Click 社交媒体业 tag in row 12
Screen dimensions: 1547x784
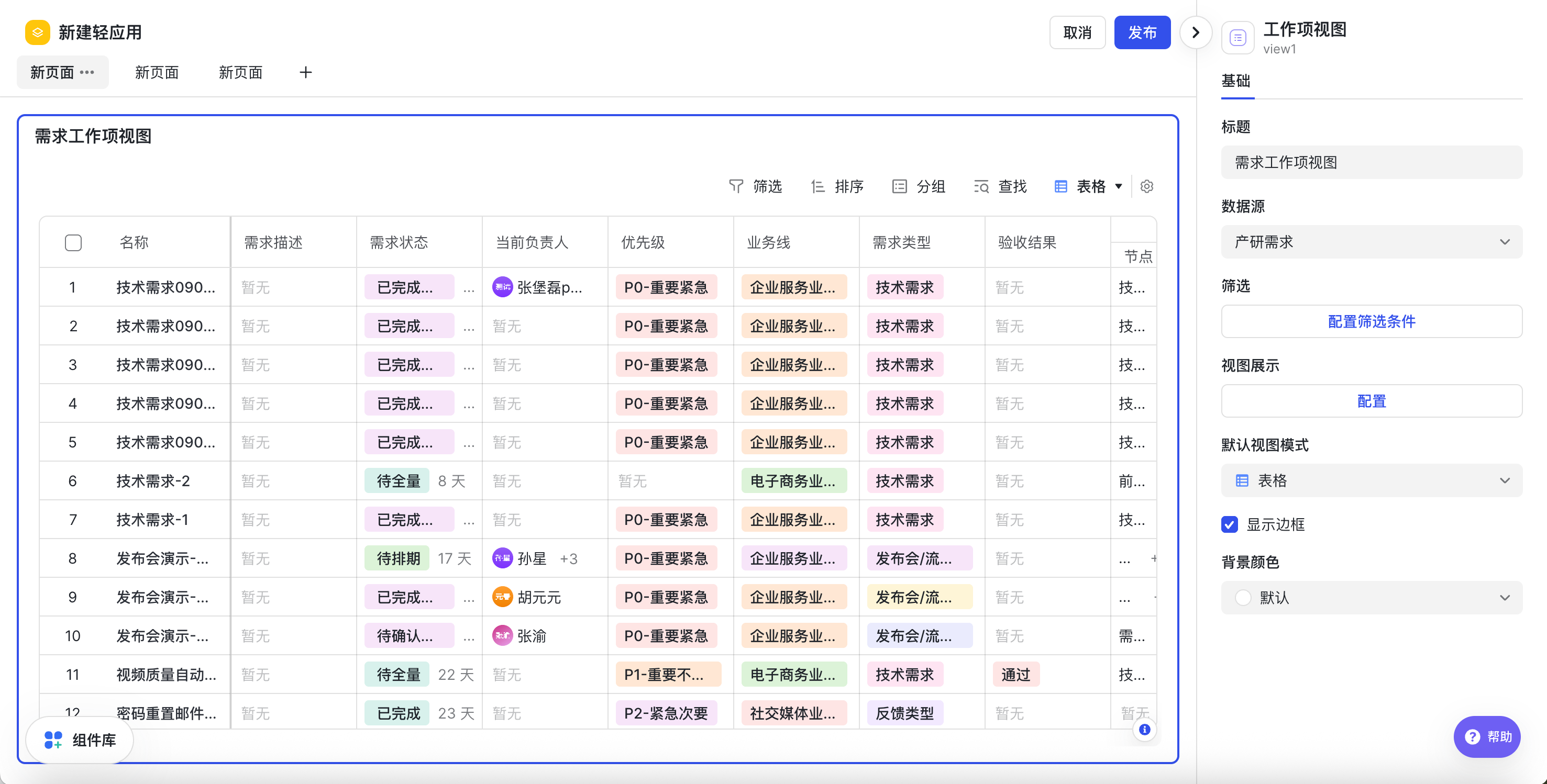click(794, 713)
